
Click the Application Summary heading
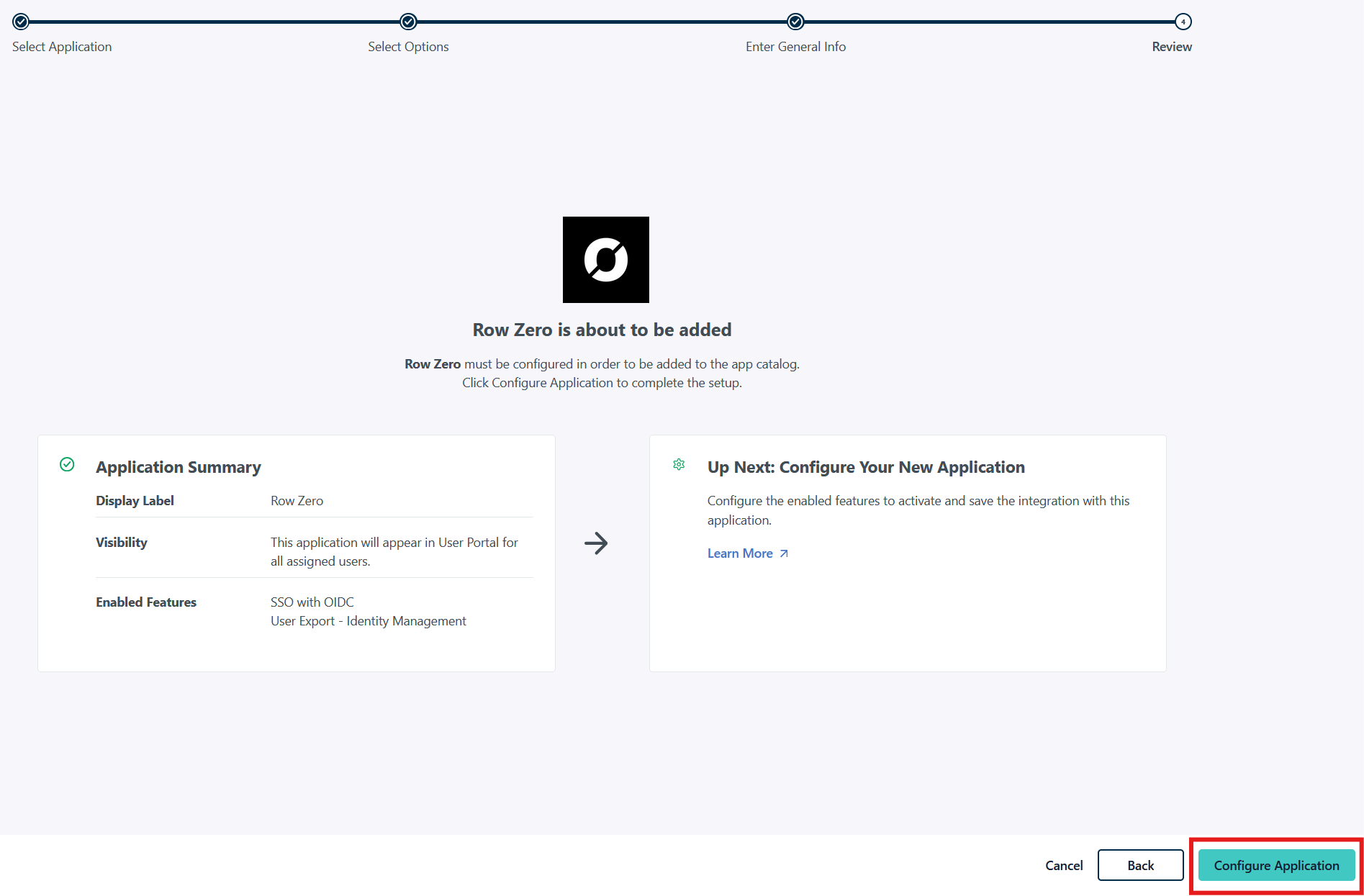[x=179, y=467]
